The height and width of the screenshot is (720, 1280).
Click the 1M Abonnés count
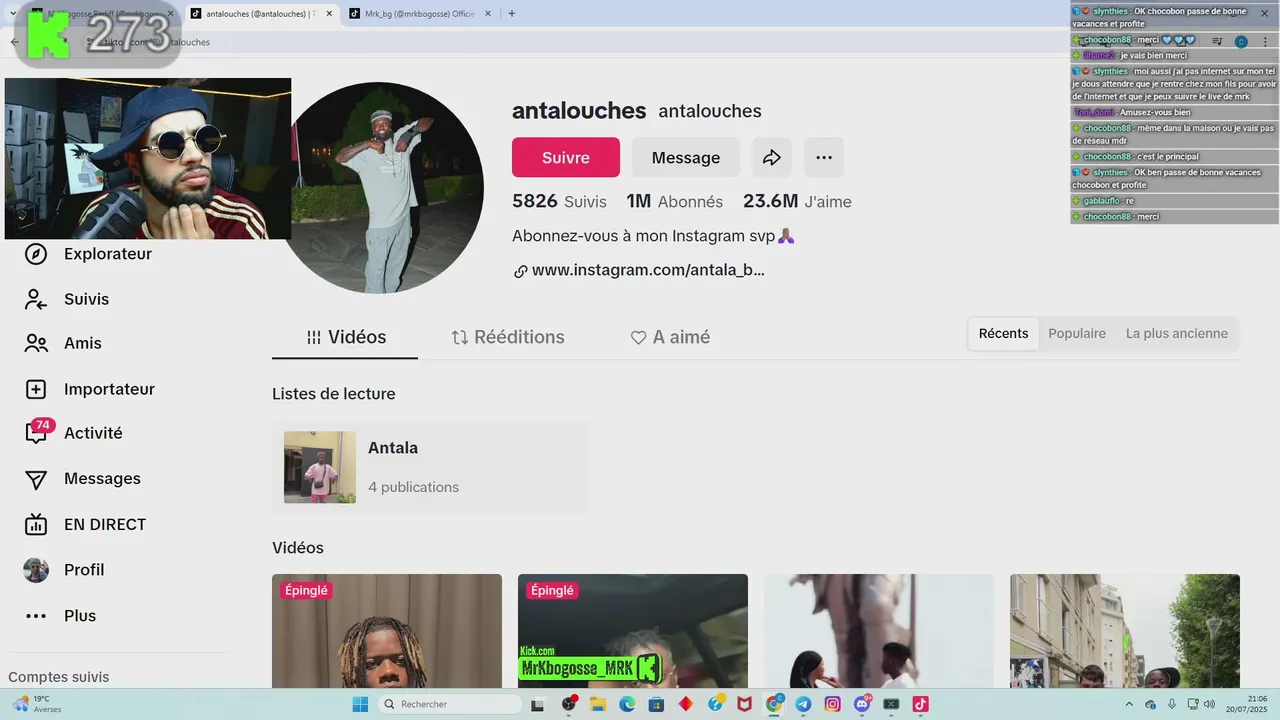click(x=675, y=201)
